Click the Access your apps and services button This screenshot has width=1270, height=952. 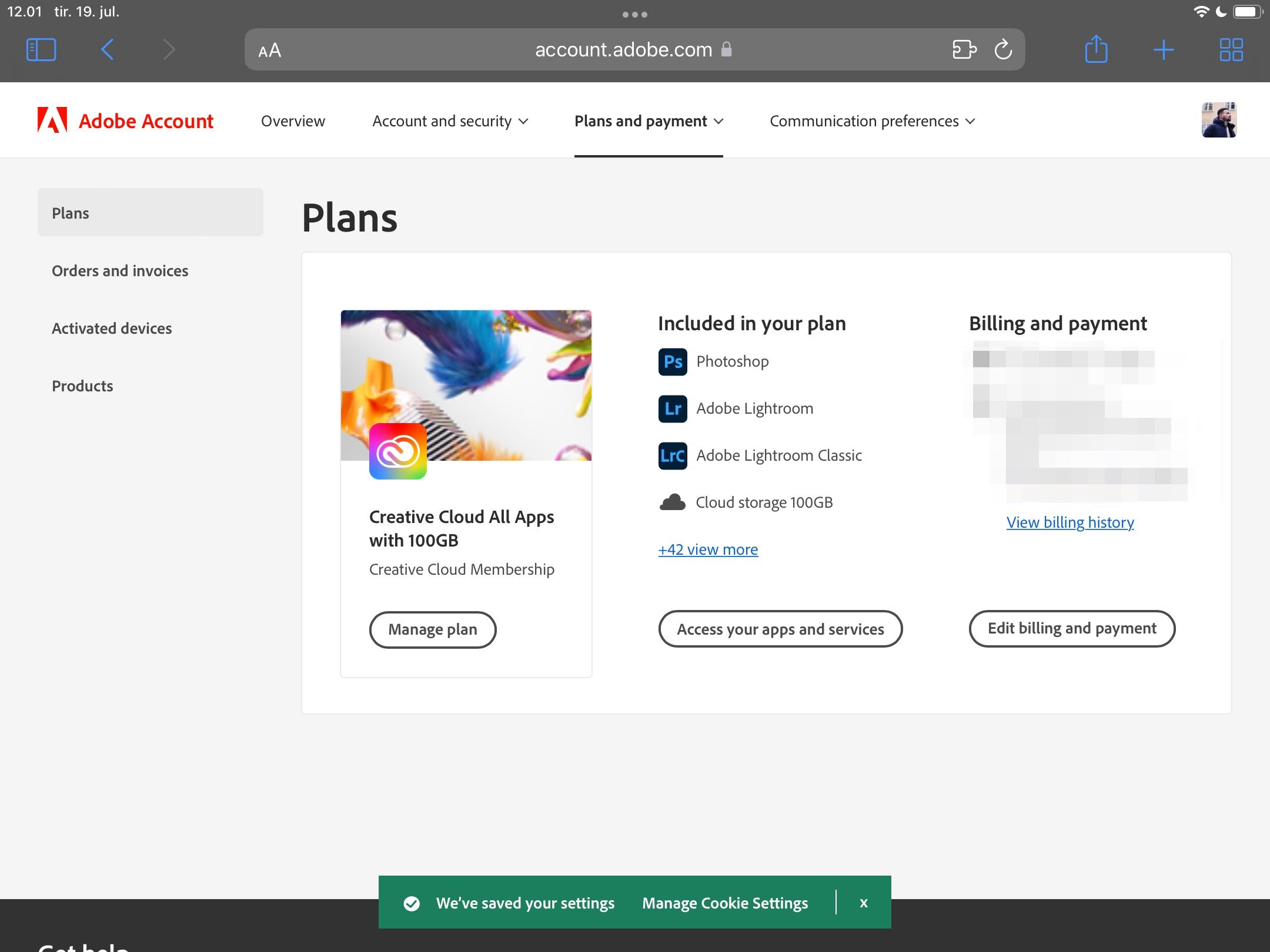(x=780, y=629)
